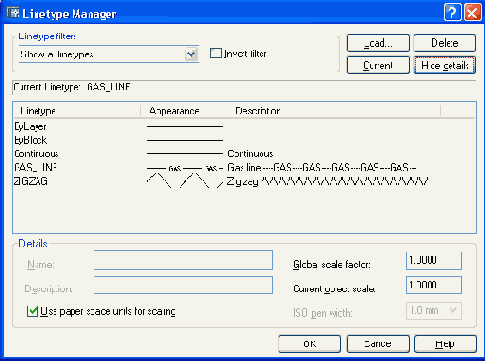Select the Continuous linetype row

pos(244,154)
